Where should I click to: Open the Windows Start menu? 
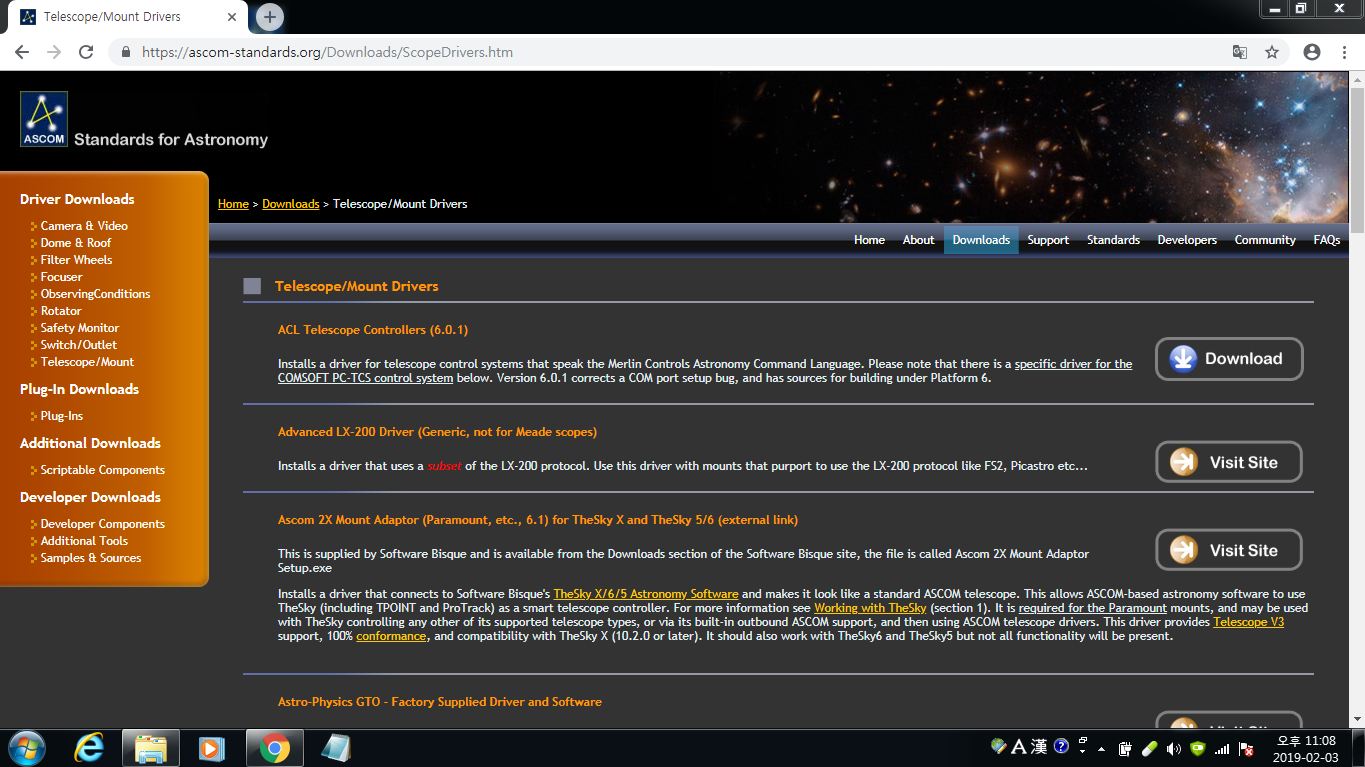[26, 748]
